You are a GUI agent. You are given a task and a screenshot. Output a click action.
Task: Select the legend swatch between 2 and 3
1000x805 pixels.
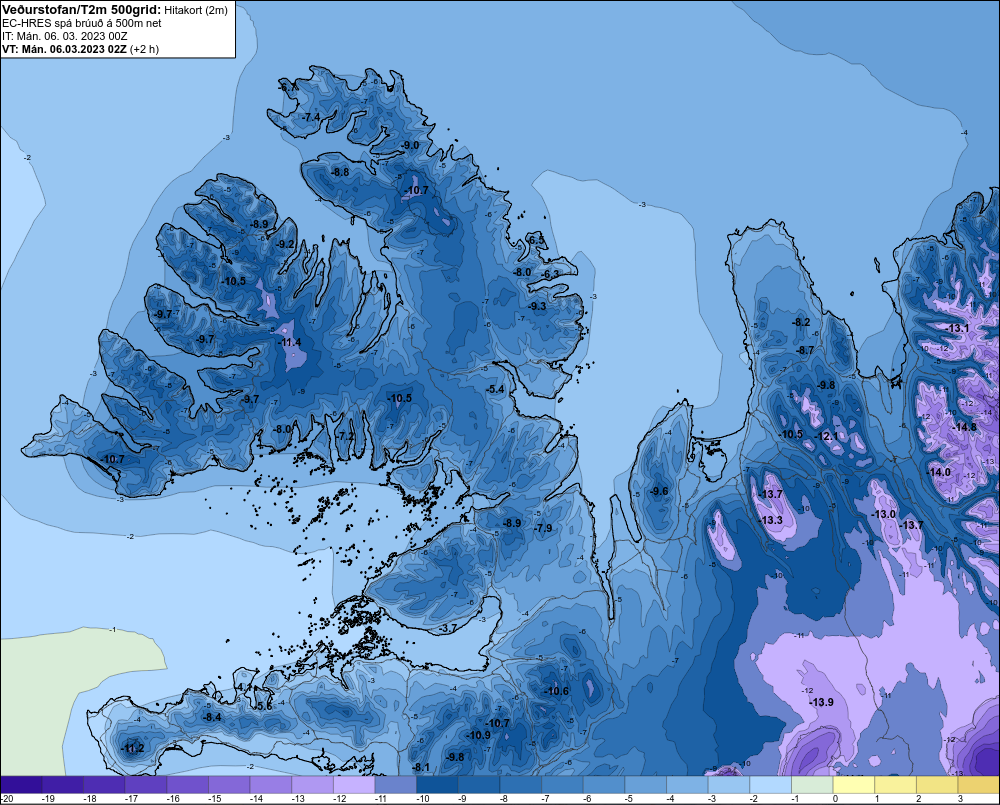point(938,785)
